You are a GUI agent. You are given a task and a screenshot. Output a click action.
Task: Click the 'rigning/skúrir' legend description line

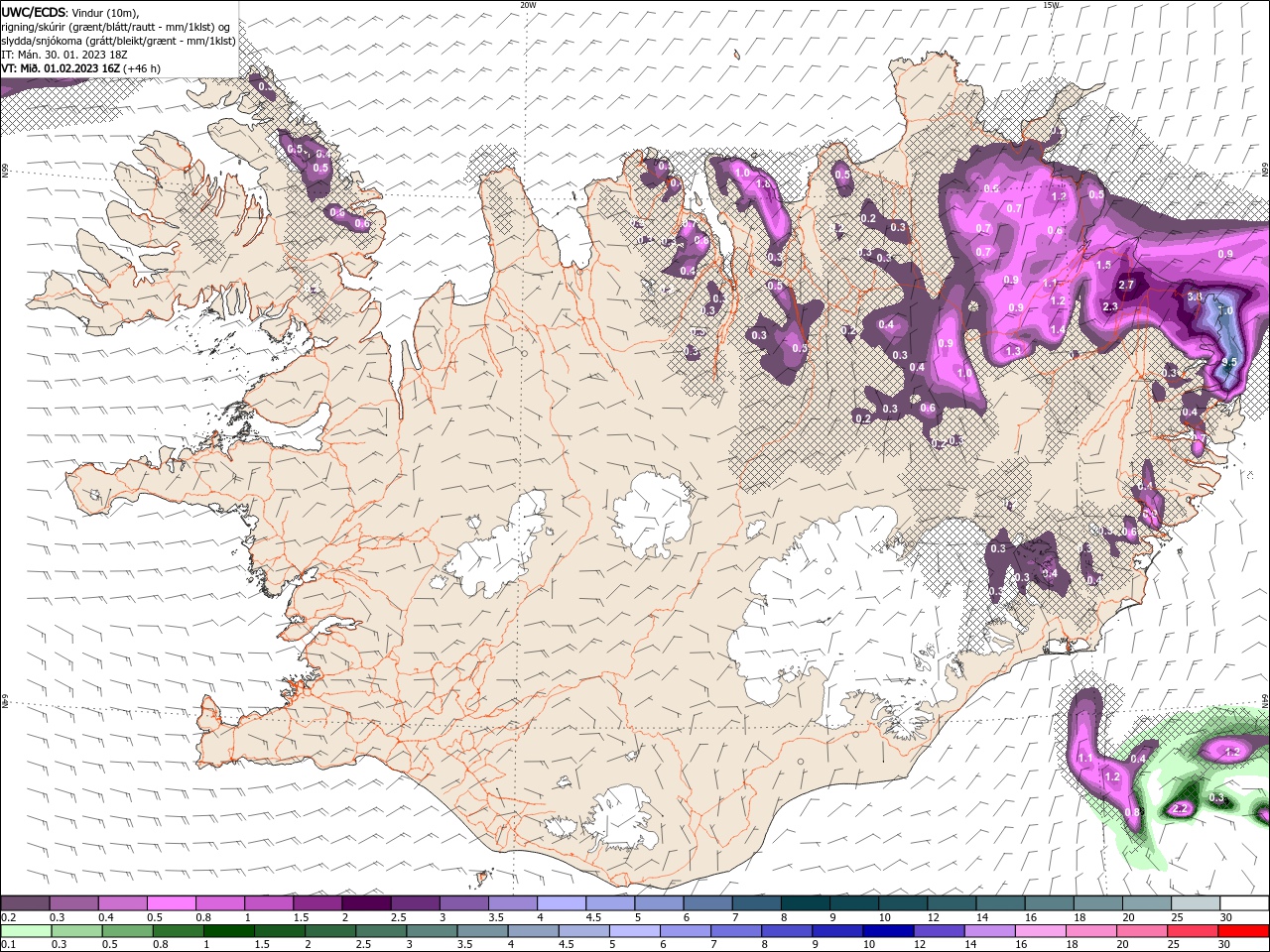tap(116, 27)
